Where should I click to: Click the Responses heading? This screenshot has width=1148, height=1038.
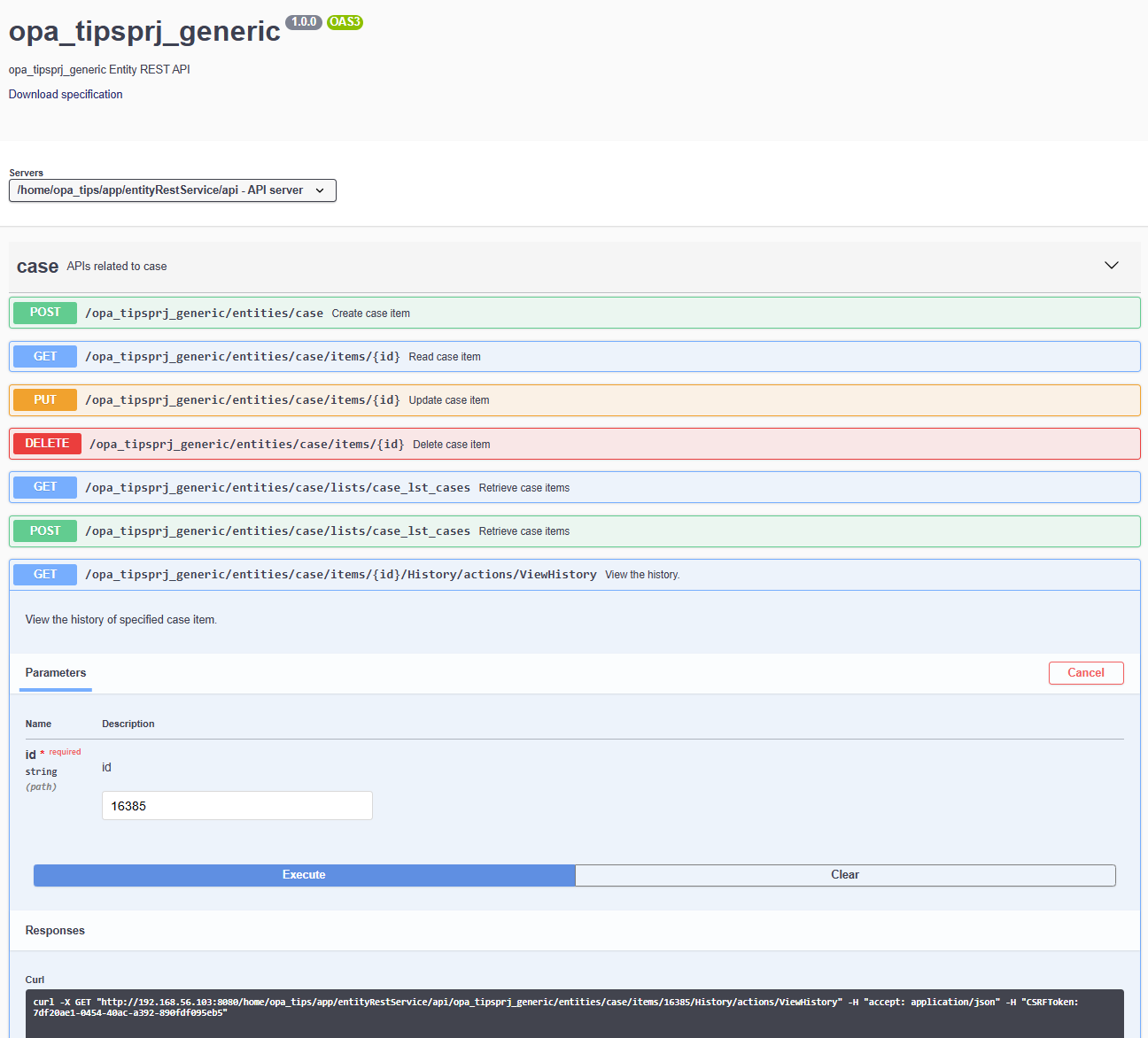55,931
